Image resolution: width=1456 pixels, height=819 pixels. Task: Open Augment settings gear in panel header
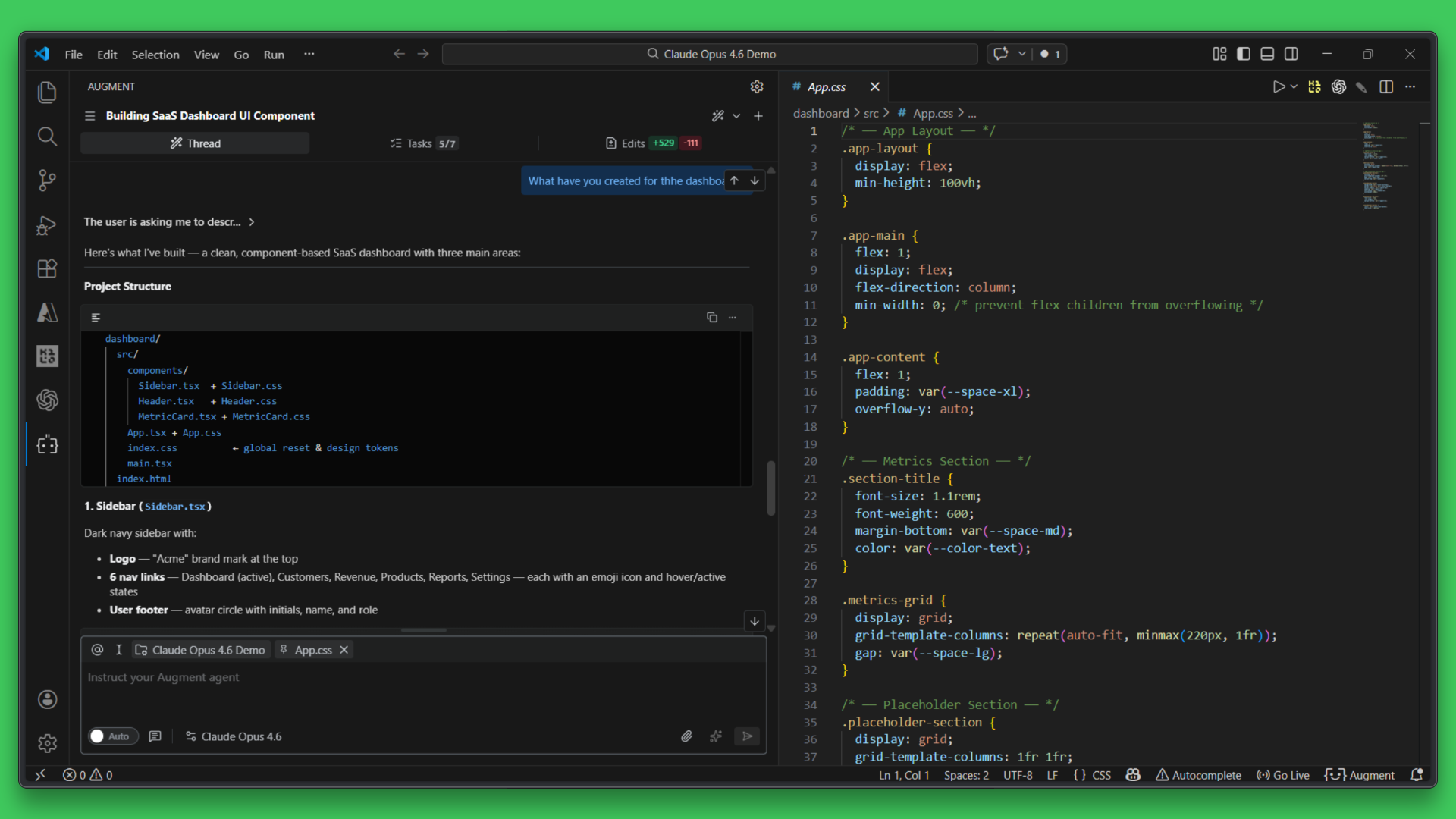[x=756, y=86]
